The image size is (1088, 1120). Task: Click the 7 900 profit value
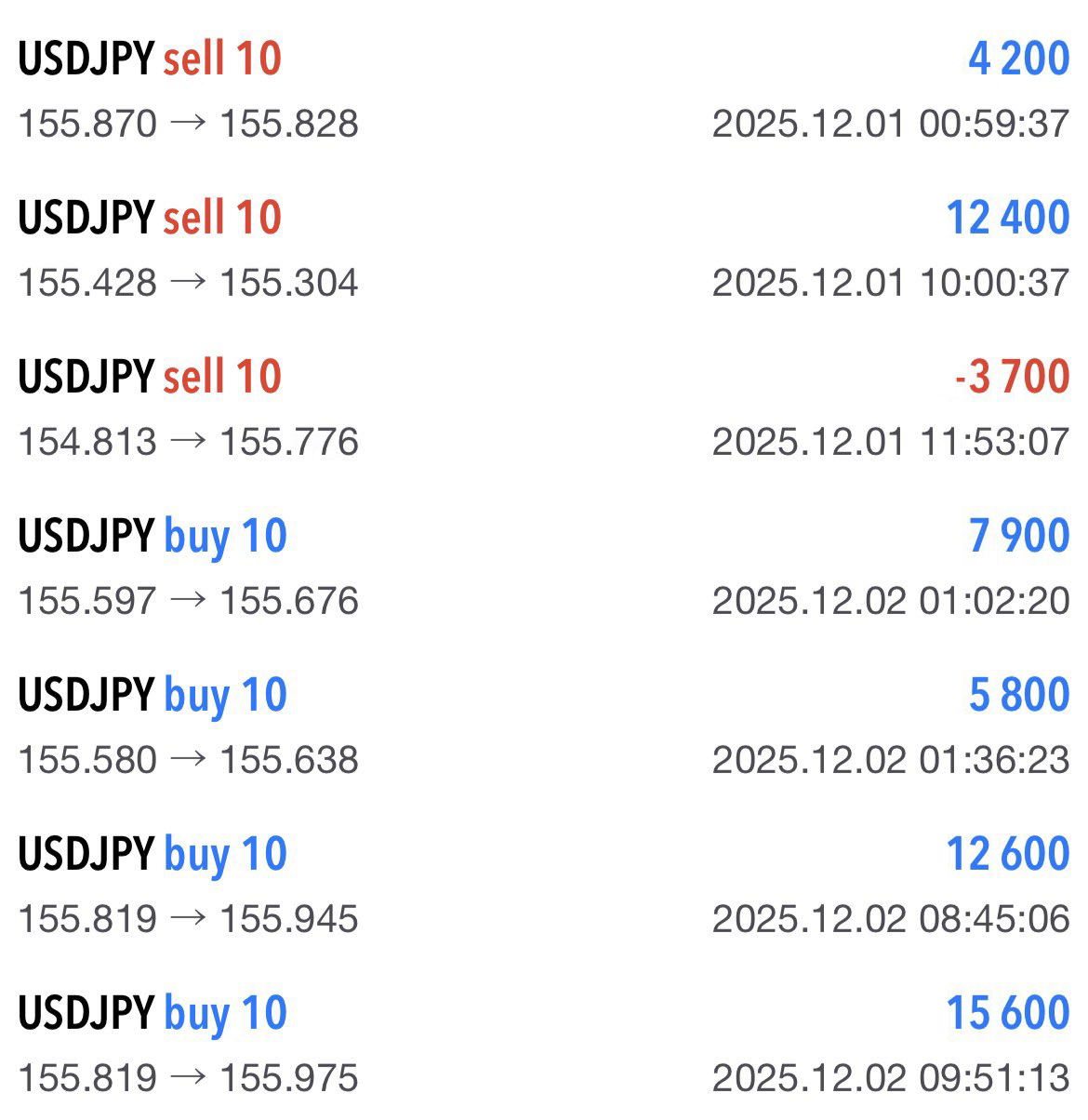[x=1018, y=536]
